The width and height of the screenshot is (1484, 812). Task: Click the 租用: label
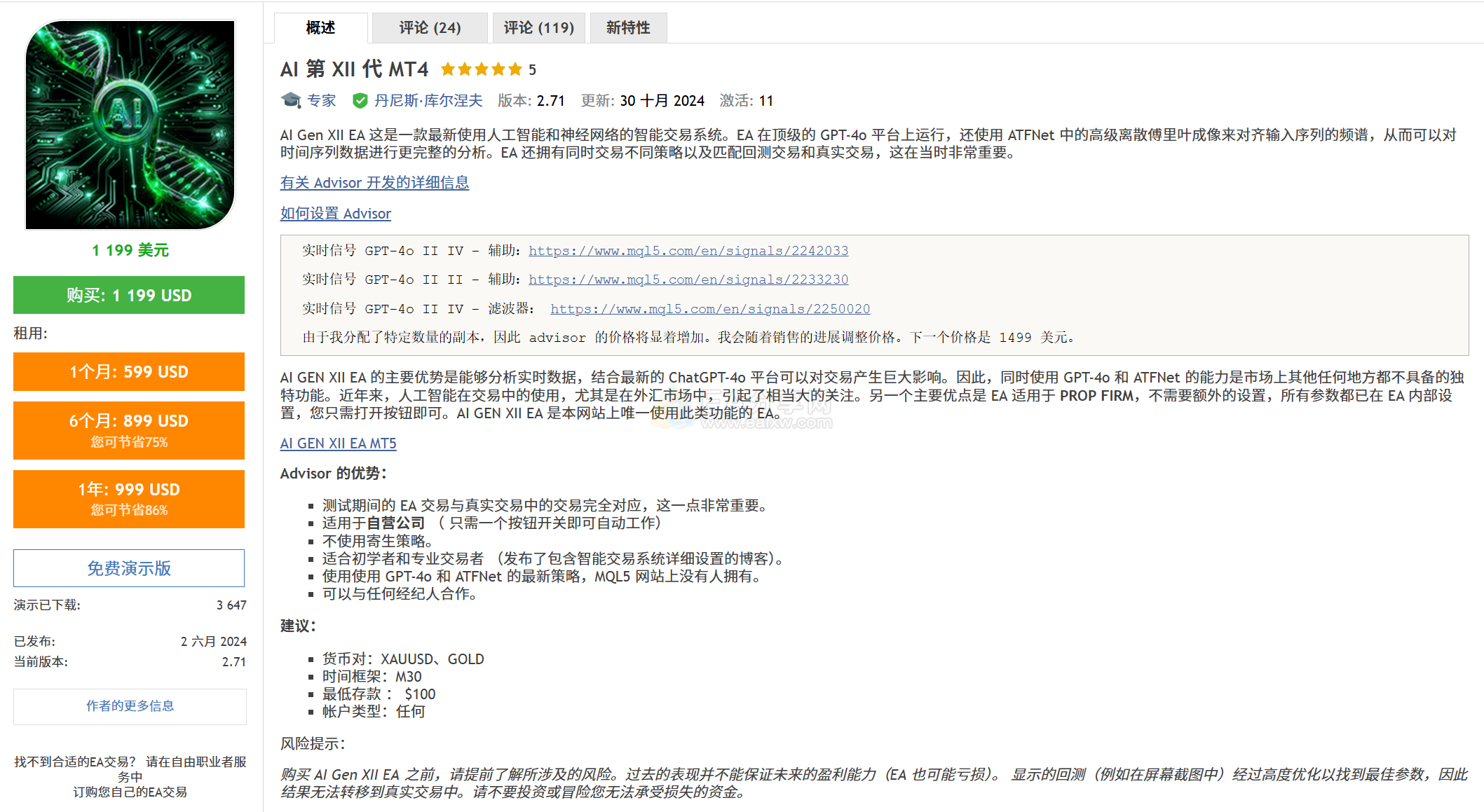pos(31,333)
